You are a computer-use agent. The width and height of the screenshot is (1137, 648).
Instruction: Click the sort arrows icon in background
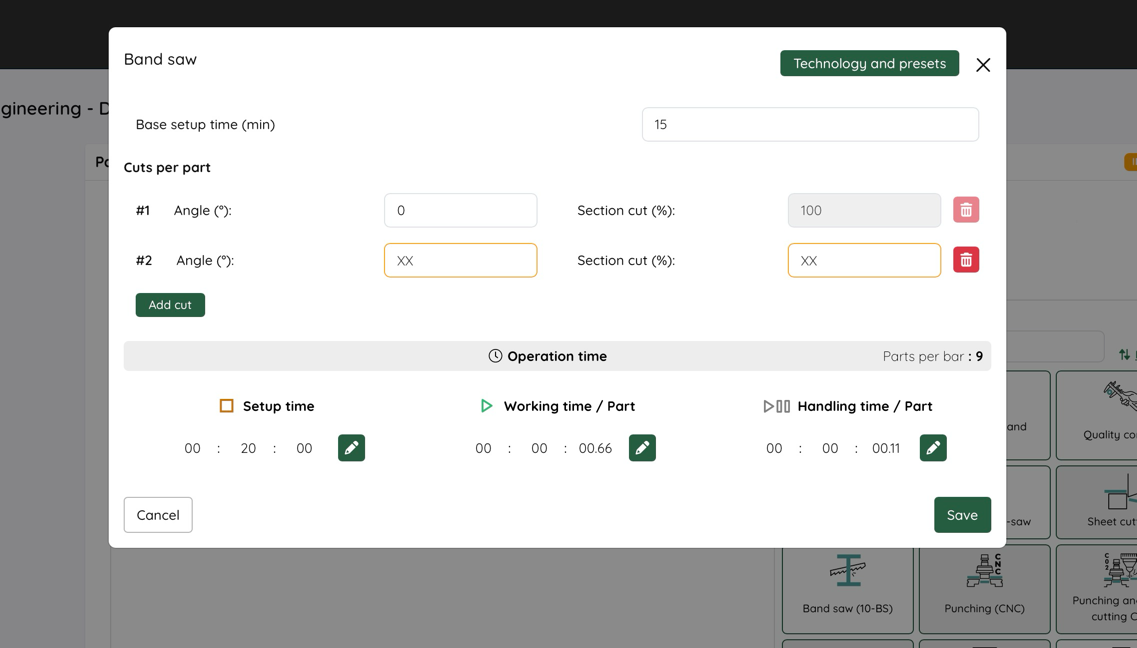coord(1124,354)
